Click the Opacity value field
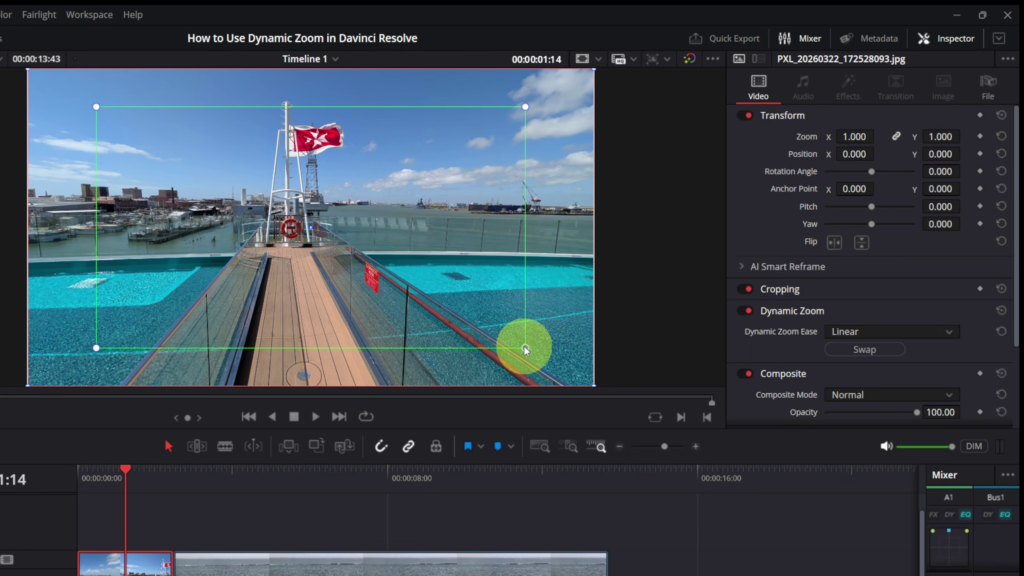The width and height of the screenshot is (1024, 576). 940,412
